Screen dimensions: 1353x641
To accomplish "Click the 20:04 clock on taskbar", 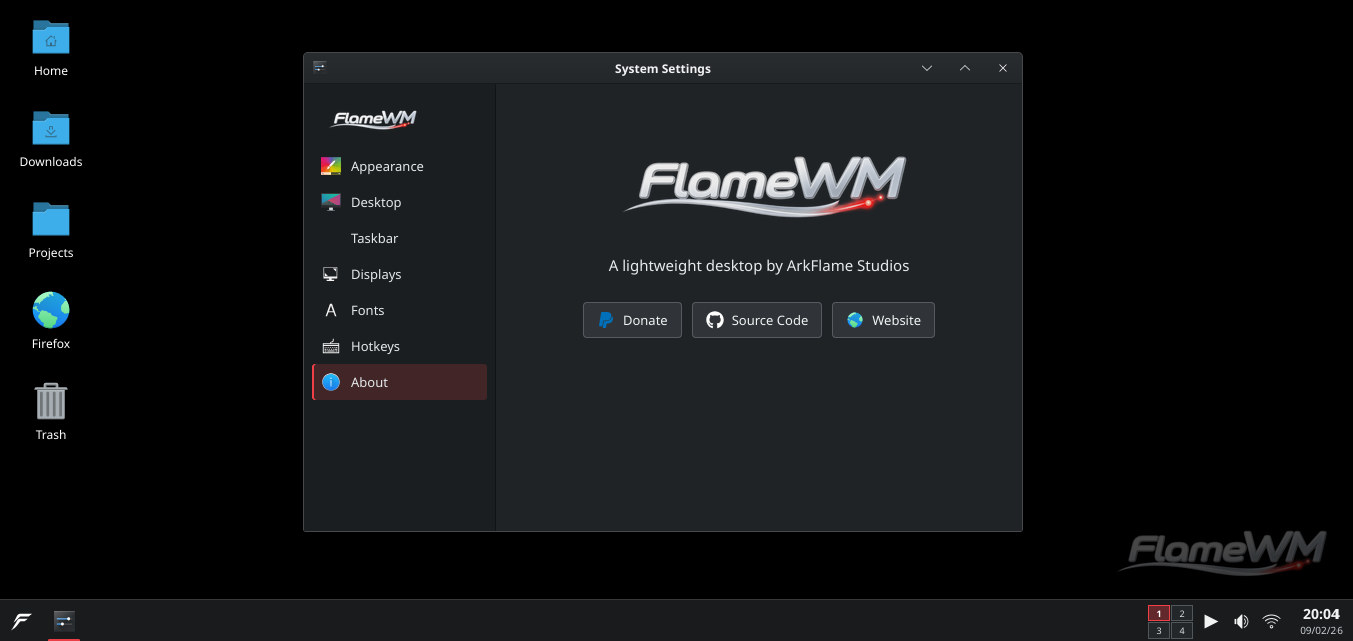I will tap(1321, 614).
